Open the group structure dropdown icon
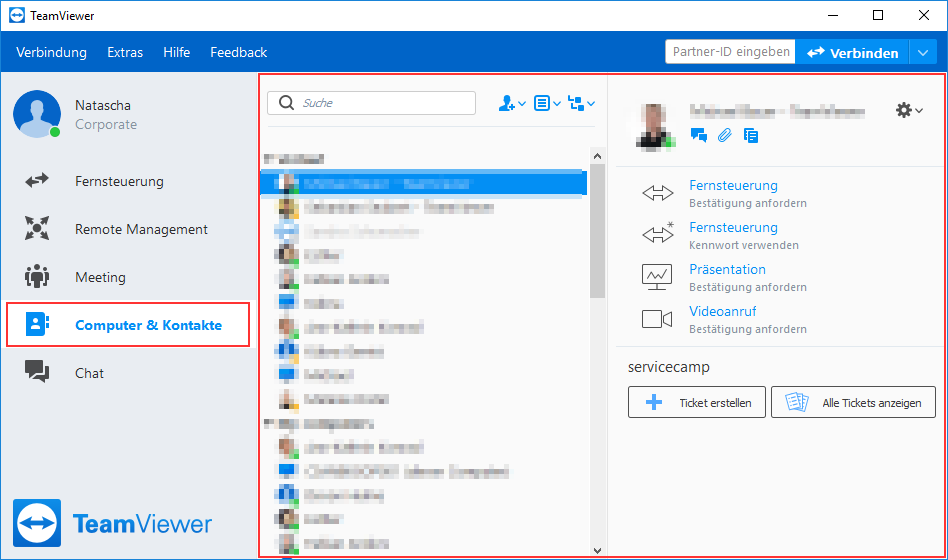Image resolution: width=948 pixels, height=560 pixels. [582, 103]
